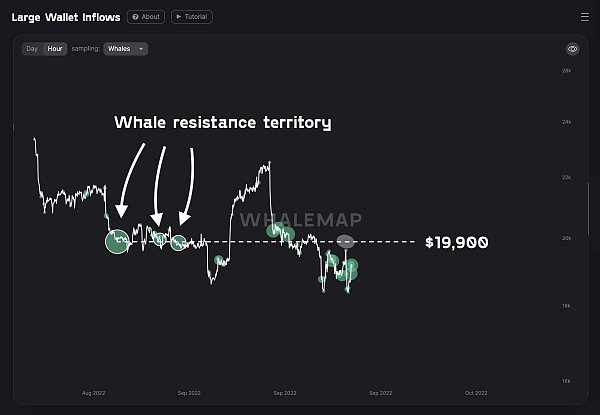This screenshot has width=600, height=415.
Task: Toggle the eye visibility icon
Action: pos(572,49)
